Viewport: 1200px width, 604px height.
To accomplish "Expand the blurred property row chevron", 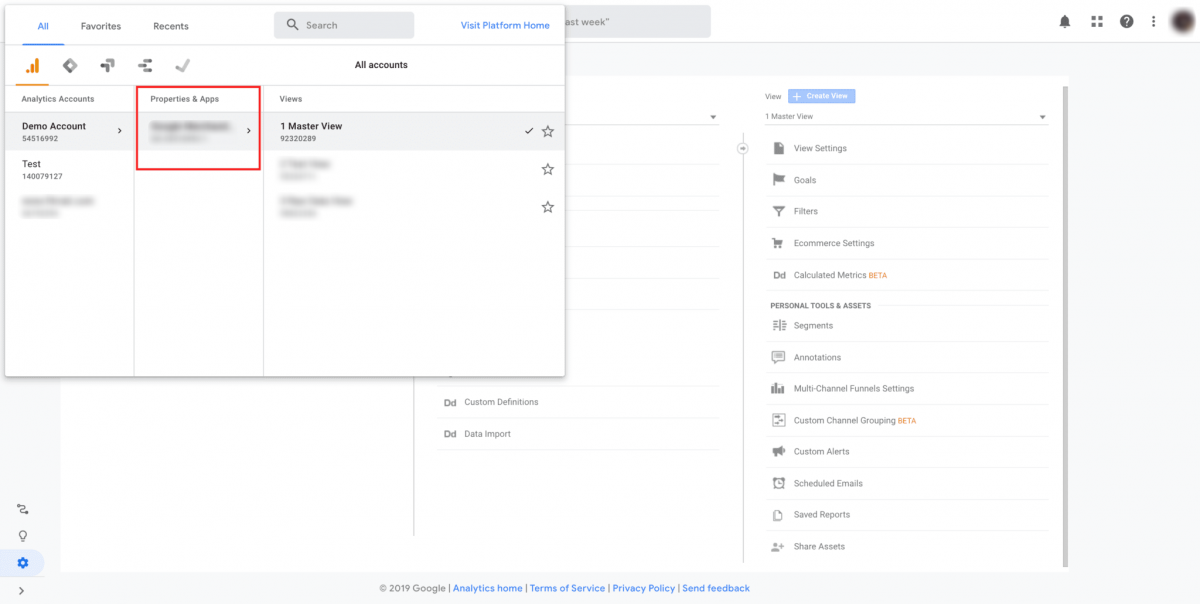I will click(249, 131).
